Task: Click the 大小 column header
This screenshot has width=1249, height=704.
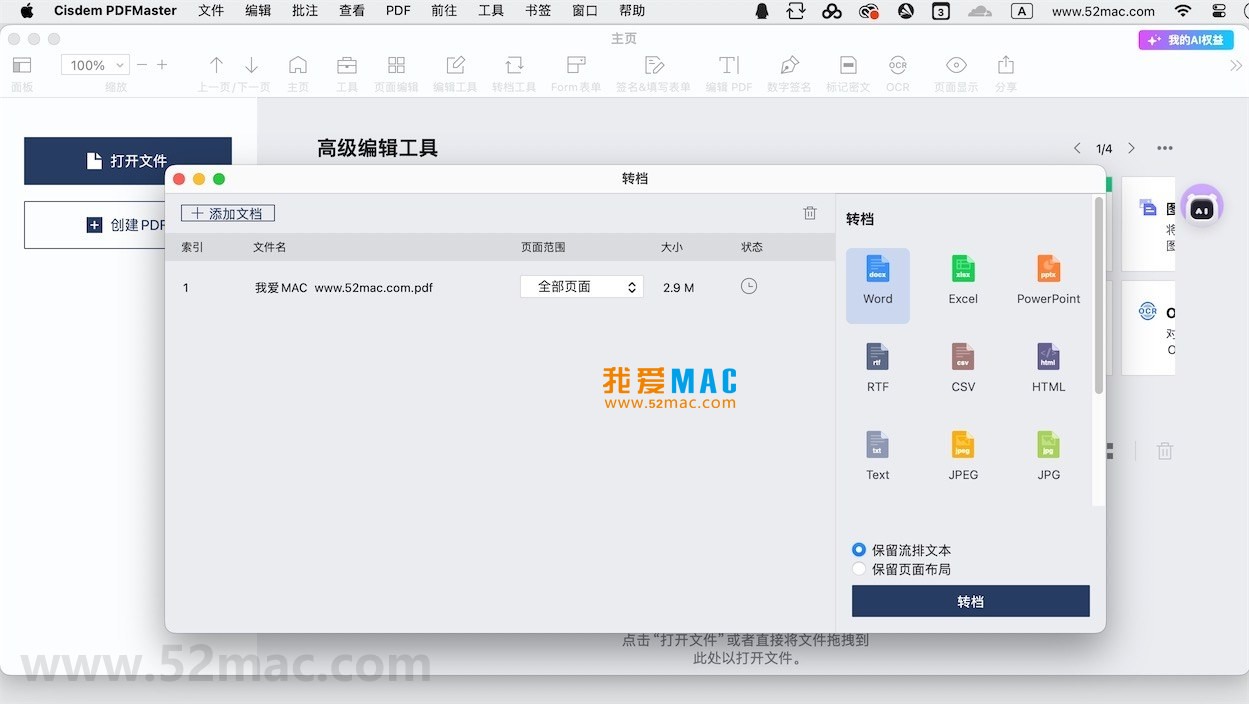Action: (671, 247)
